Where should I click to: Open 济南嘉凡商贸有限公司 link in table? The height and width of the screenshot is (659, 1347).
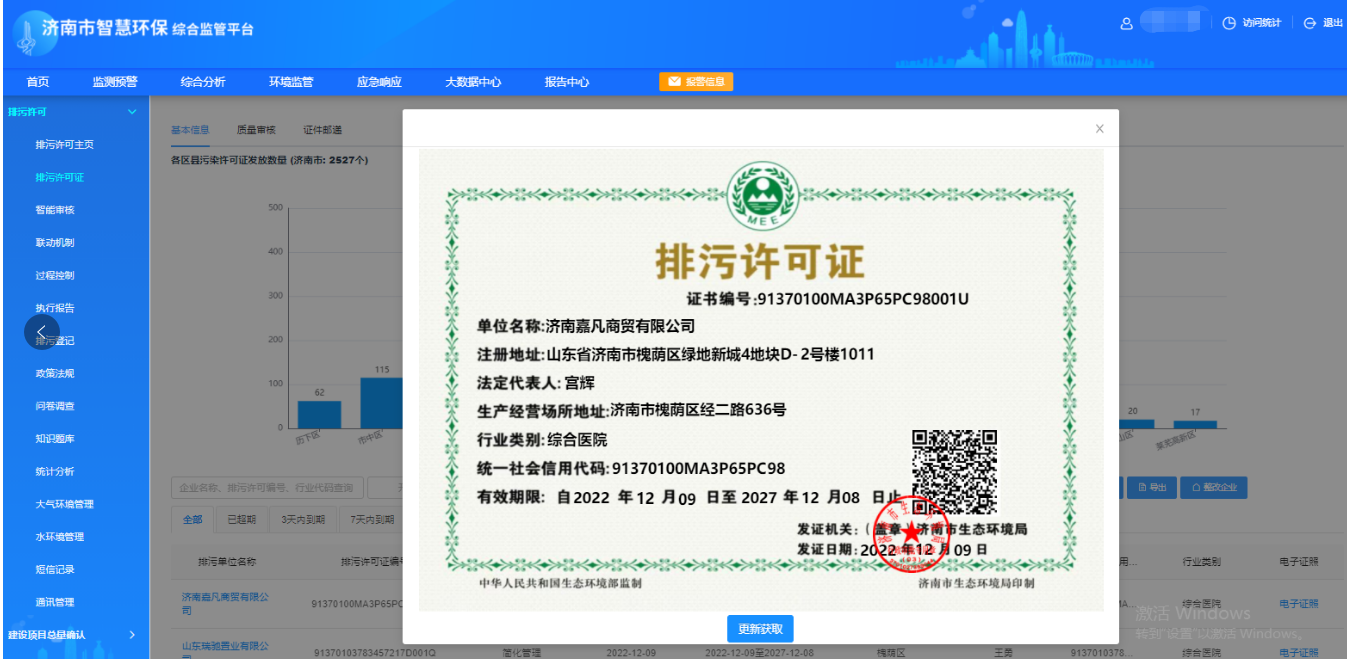click(x=225, y=603)
